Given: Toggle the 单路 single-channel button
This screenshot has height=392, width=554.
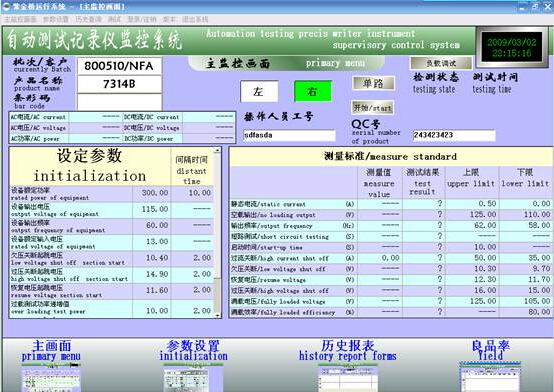Looking at the screenshot, I should pos(373,83).
